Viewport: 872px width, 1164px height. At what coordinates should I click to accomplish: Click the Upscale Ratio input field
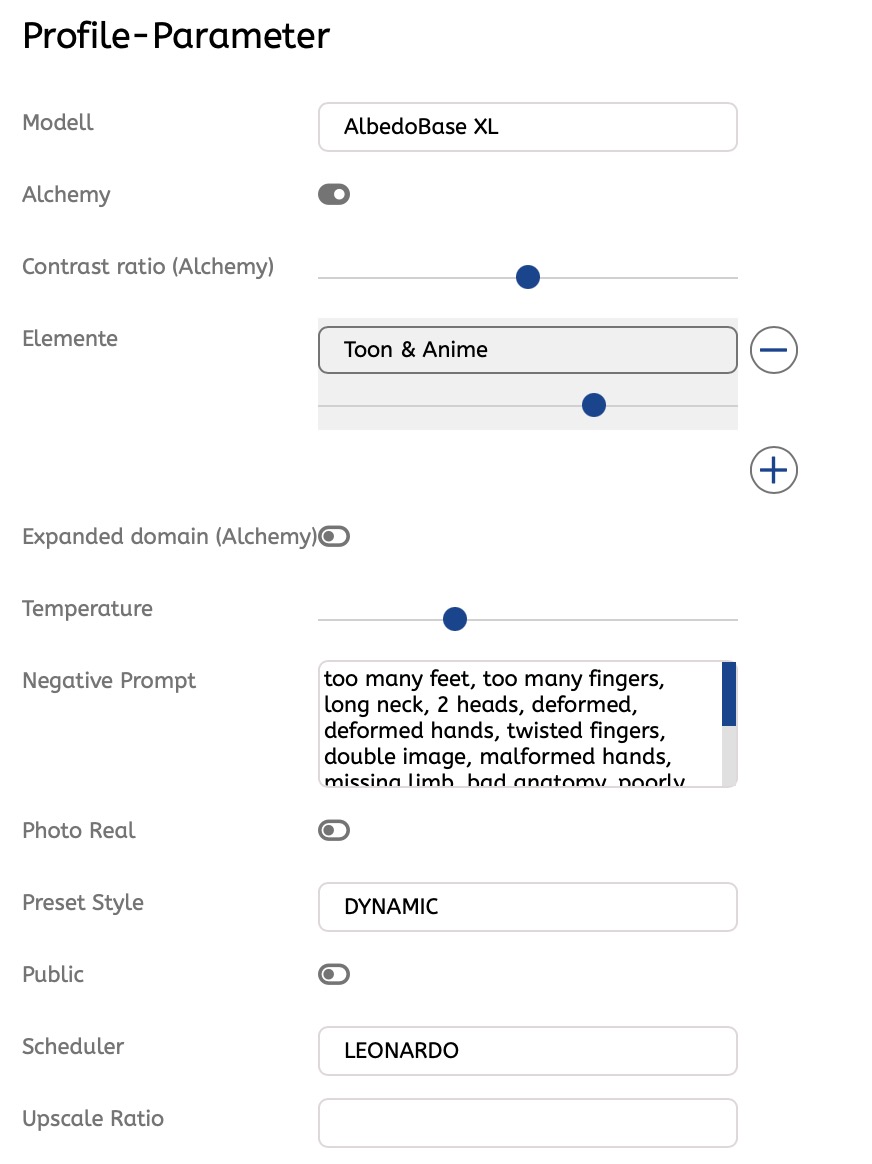click(527, 1123)
